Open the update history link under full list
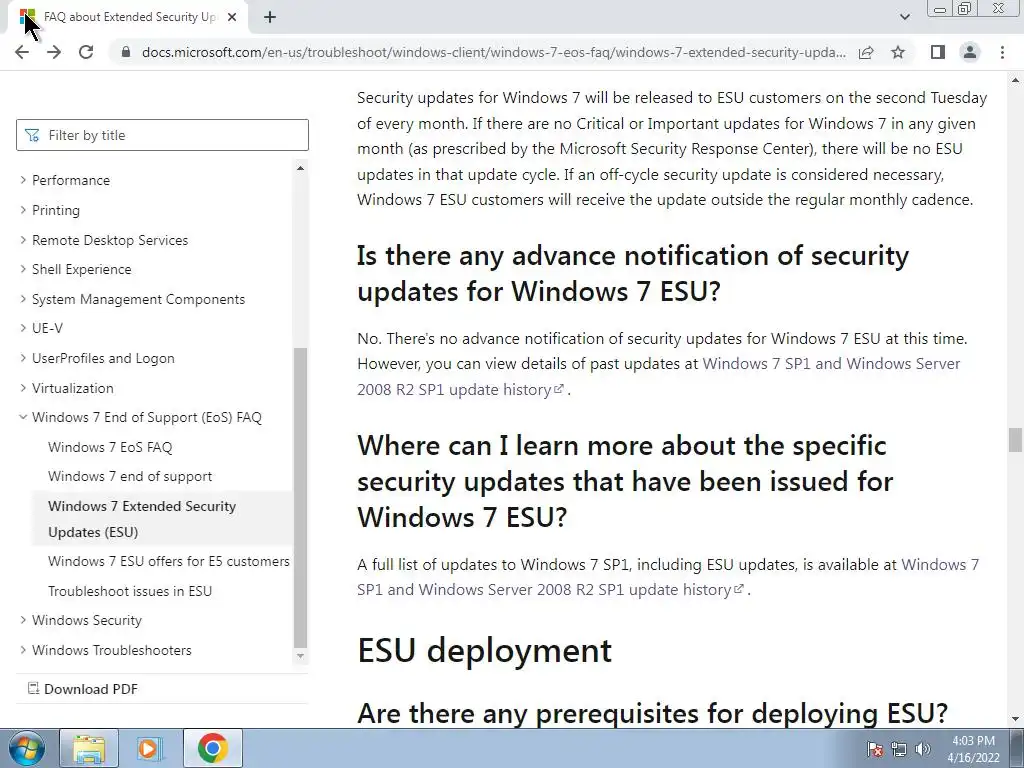Viewport: 1024px width, 768px height. [x=667, y=577]
